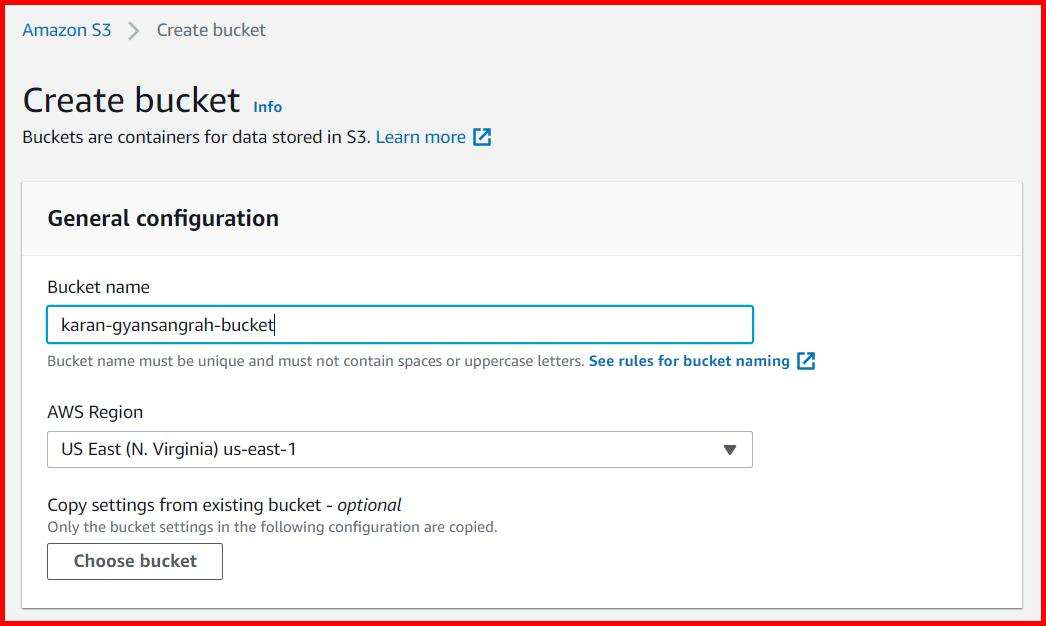Image resolution: width=1046 pixels, height=626 pixels.
Task: Click the external link icon beside Learn more
Action: (x=481, y=136)
